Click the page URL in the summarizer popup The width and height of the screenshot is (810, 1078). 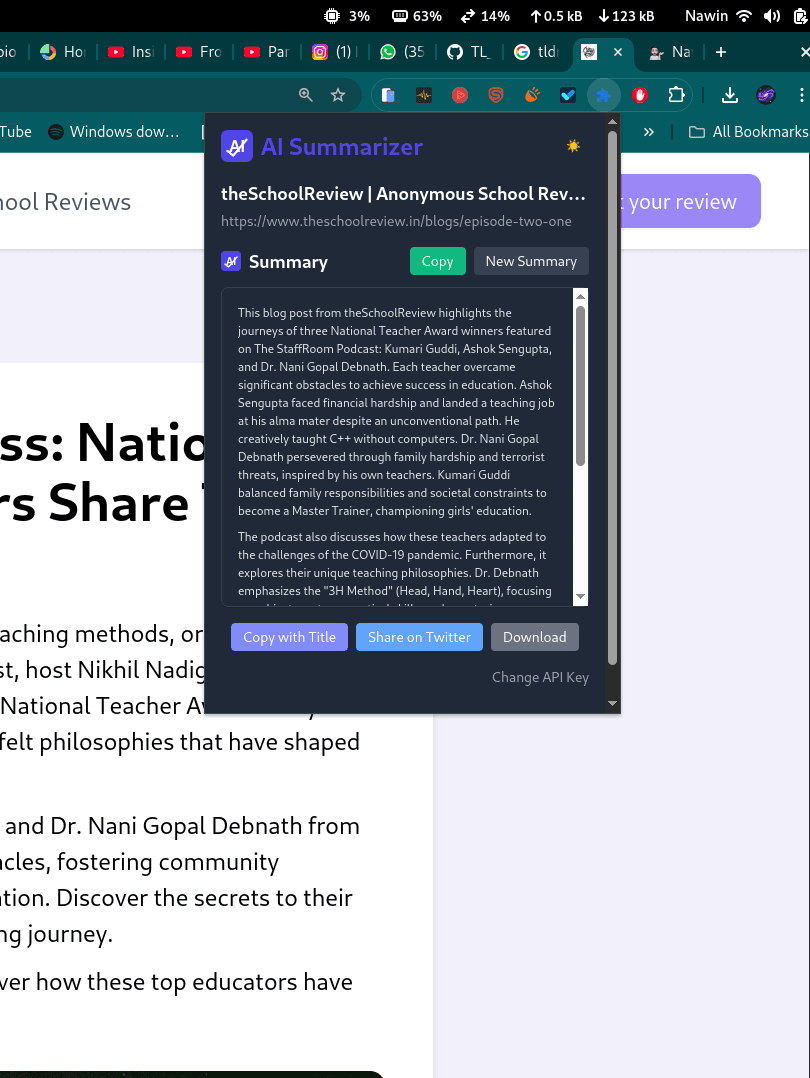coord(396,221)
